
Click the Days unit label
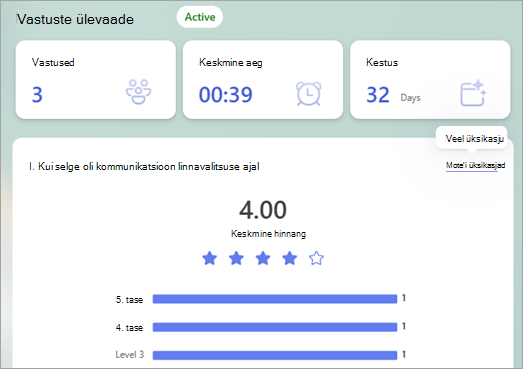(x=410, y=98)
